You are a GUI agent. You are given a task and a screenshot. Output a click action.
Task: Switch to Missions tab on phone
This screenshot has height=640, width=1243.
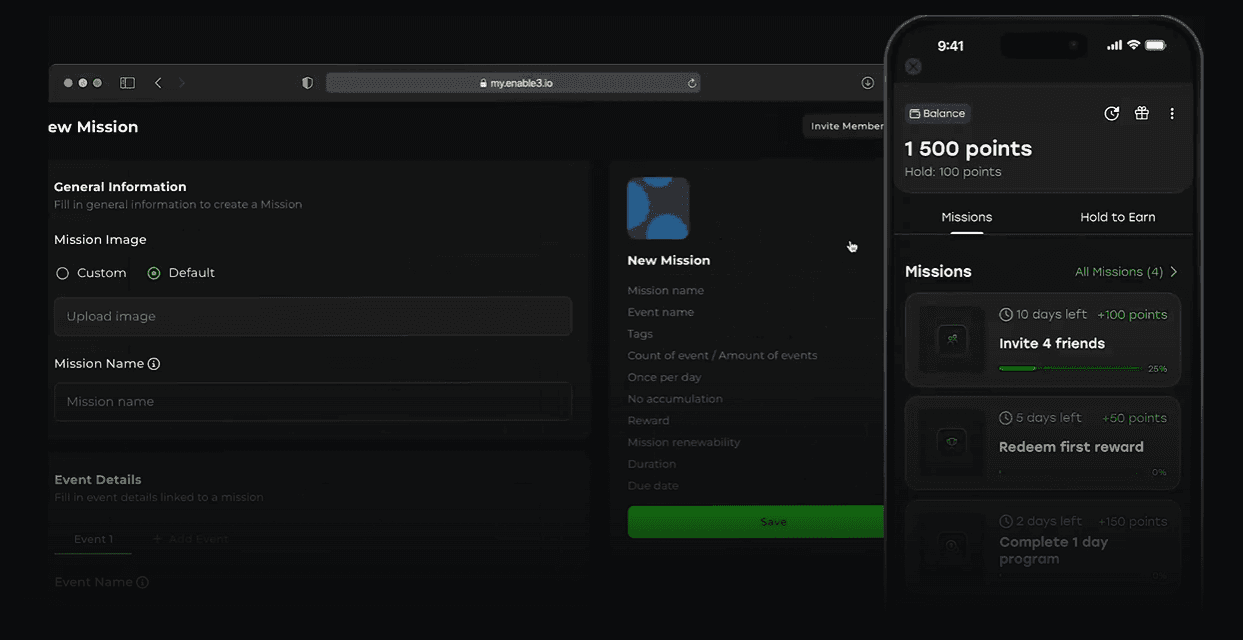pos(967,217)
